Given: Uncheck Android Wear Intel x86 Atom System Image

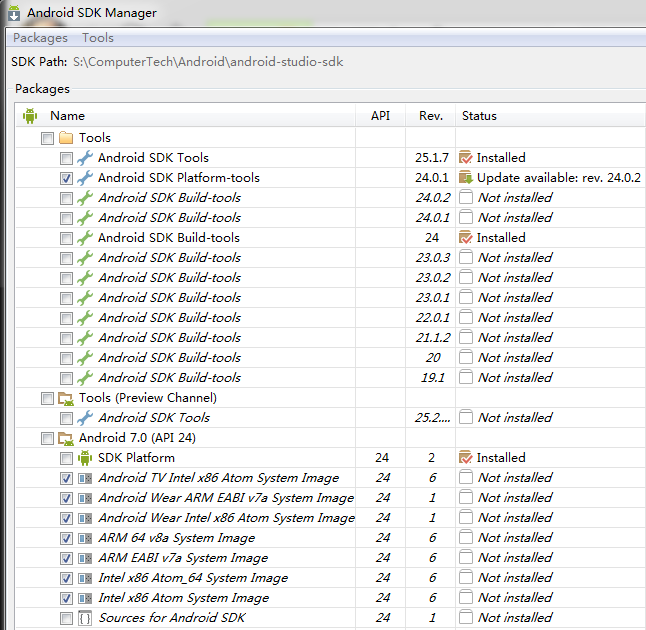Looking at the screenshot, I should tap(66, 518).
